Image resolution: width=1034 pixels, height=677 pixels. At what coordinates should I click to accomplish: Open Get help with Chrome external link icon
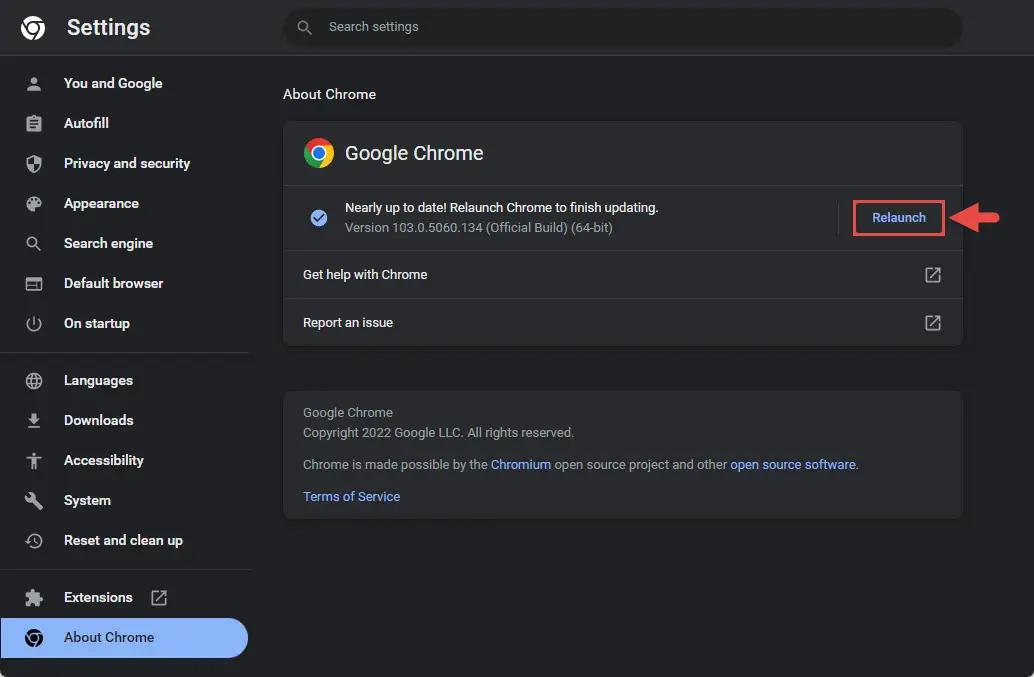(932, 274)
